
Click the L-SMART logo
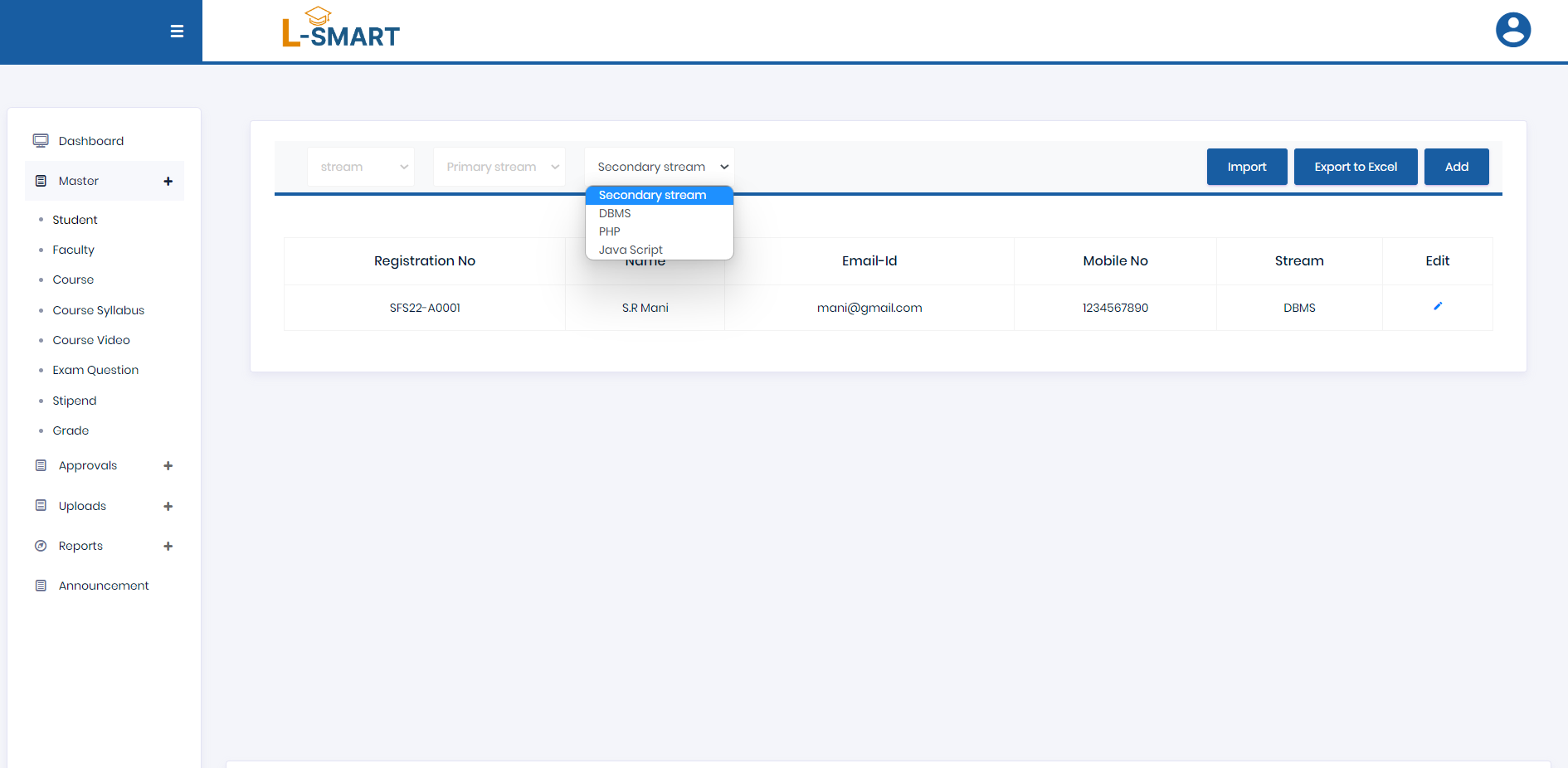click(341, 30)
